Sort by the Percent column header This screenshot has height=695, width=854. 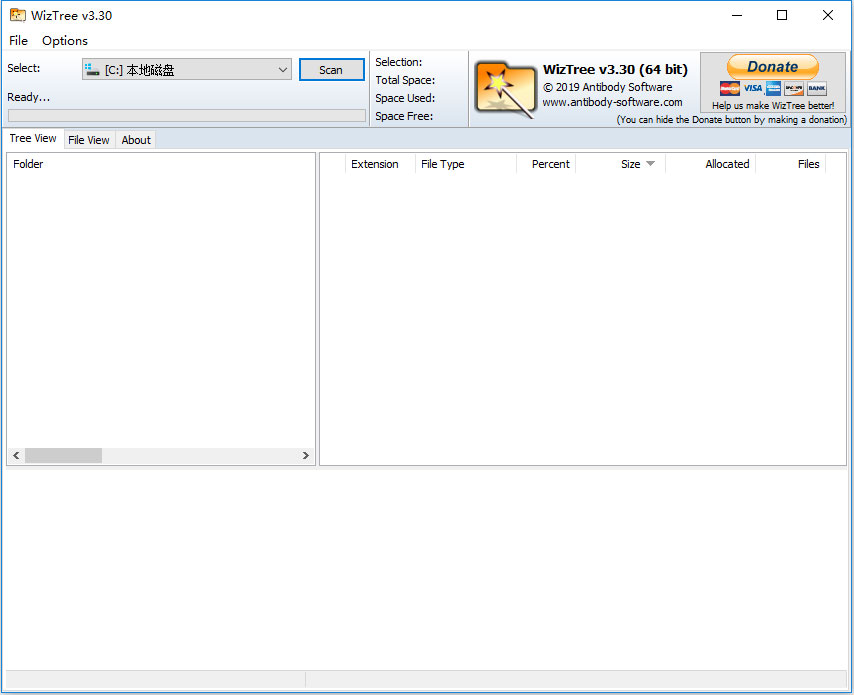click(x=546, y=164)
